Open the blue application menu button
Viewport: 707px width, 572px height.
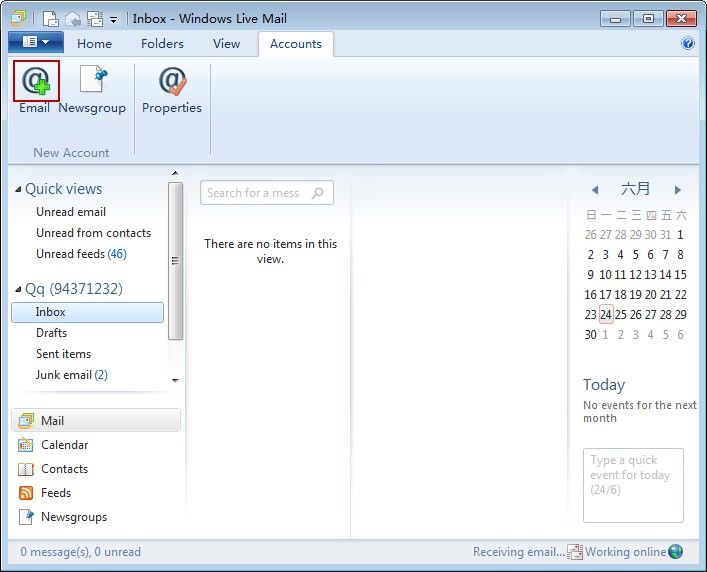pos(36,42)
